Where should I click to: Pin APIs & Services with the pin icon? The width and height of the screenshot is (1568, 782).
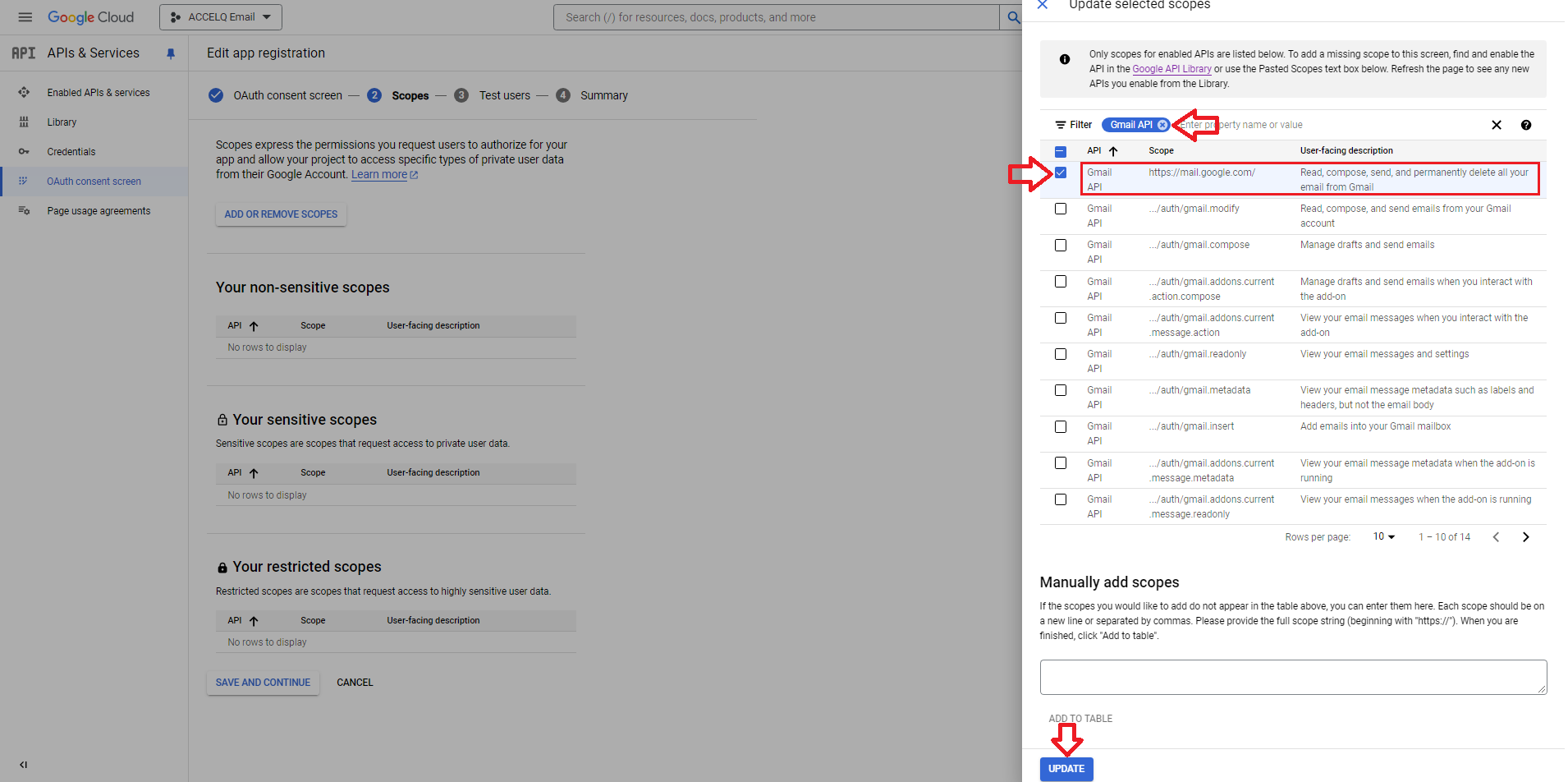pyautogui.click(x=171, y=53)
